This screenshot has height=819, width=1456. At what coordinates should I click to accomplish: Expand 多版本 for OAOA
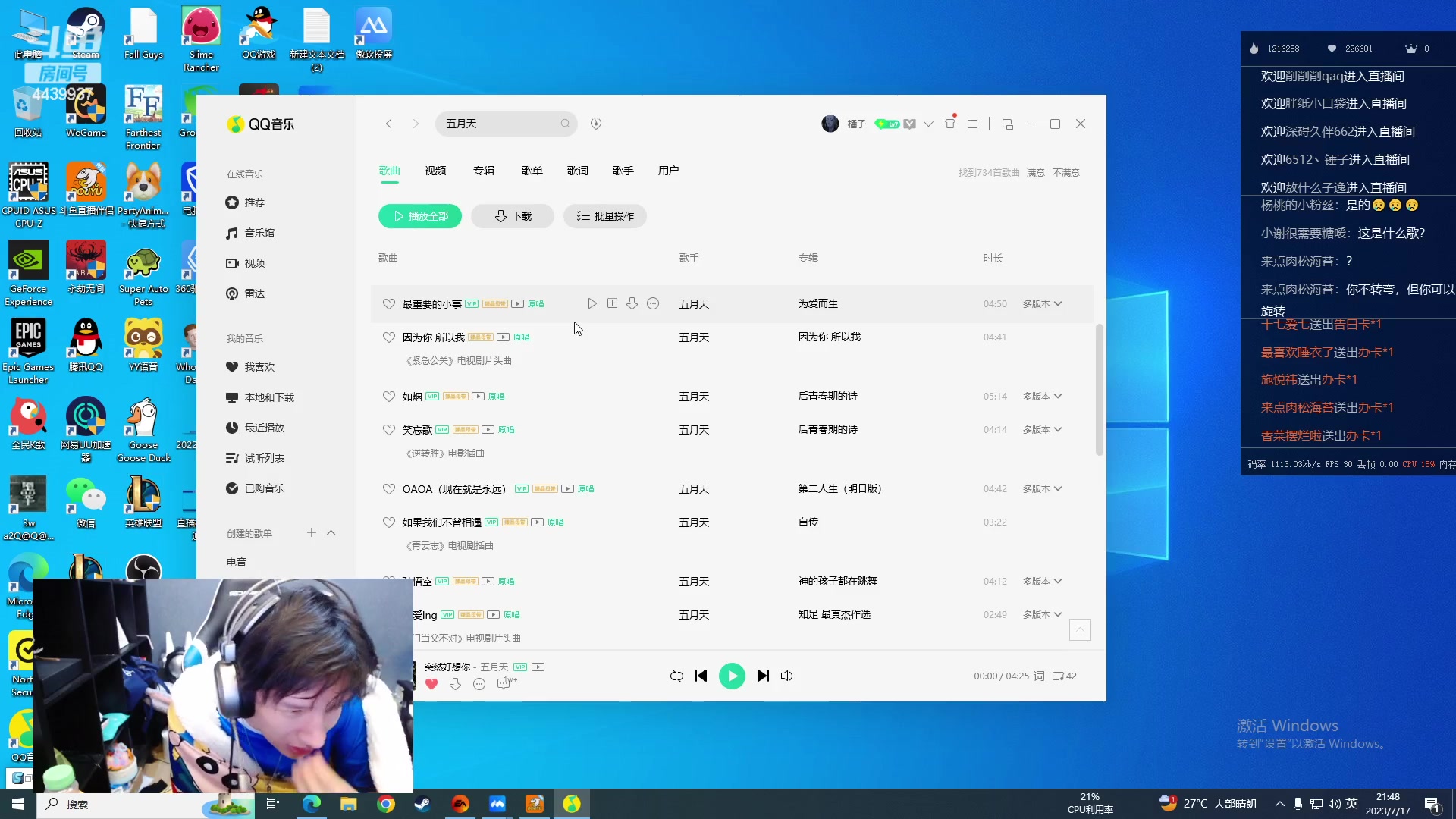[x=1042, y=488]
